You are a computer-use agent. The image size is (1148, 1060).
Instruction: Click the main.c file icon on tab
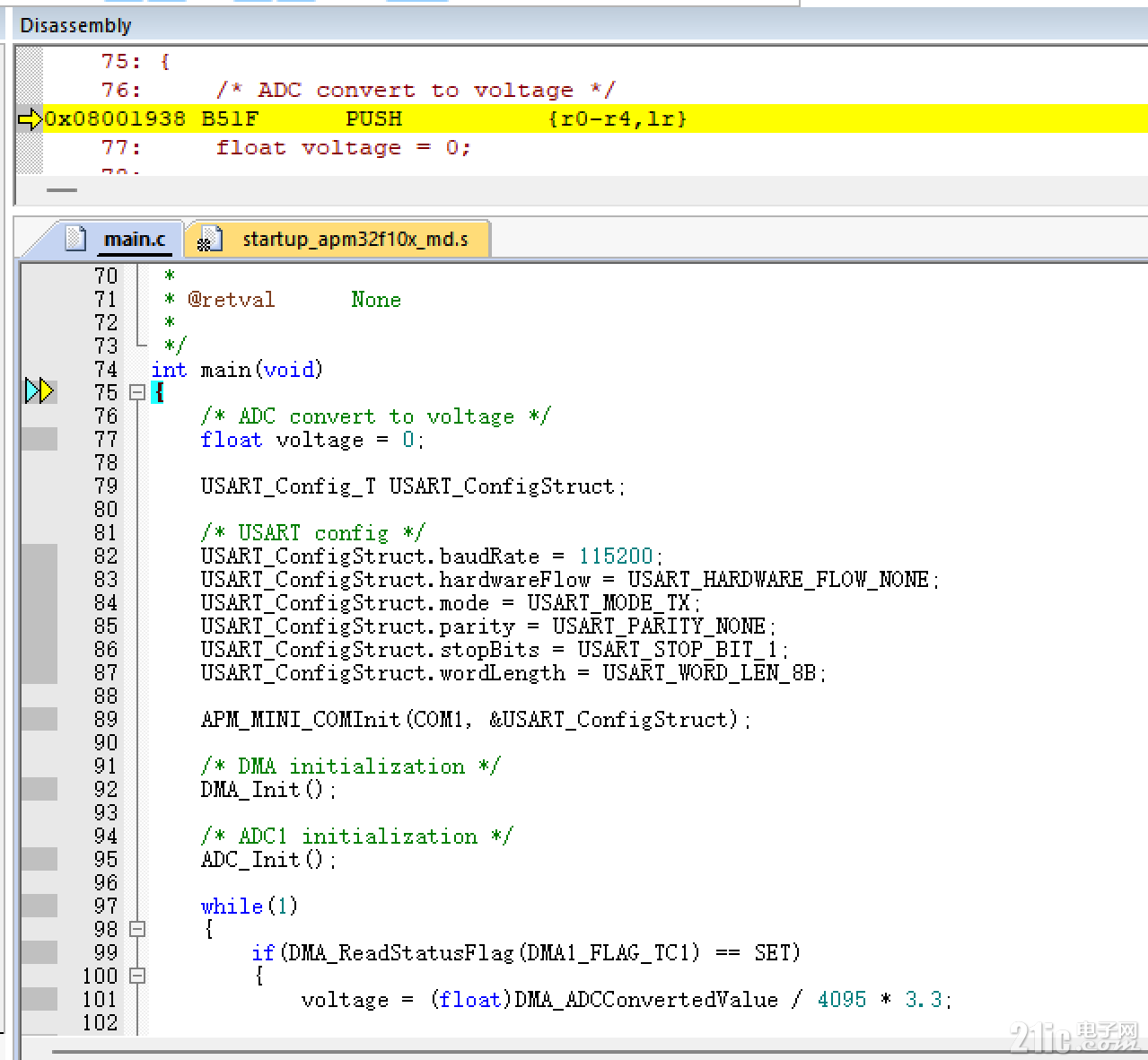click(77, 239)
